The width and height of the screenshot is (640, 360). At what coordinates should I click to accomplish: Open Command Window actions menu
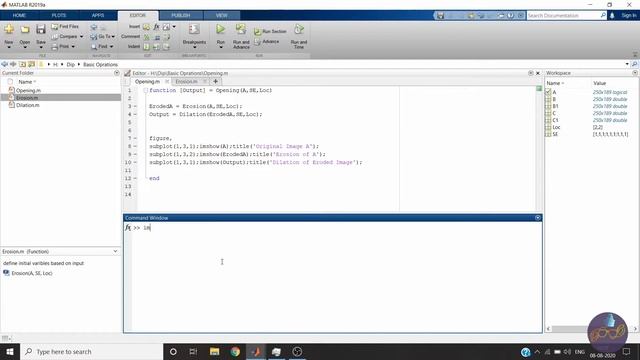coord(538,218)
